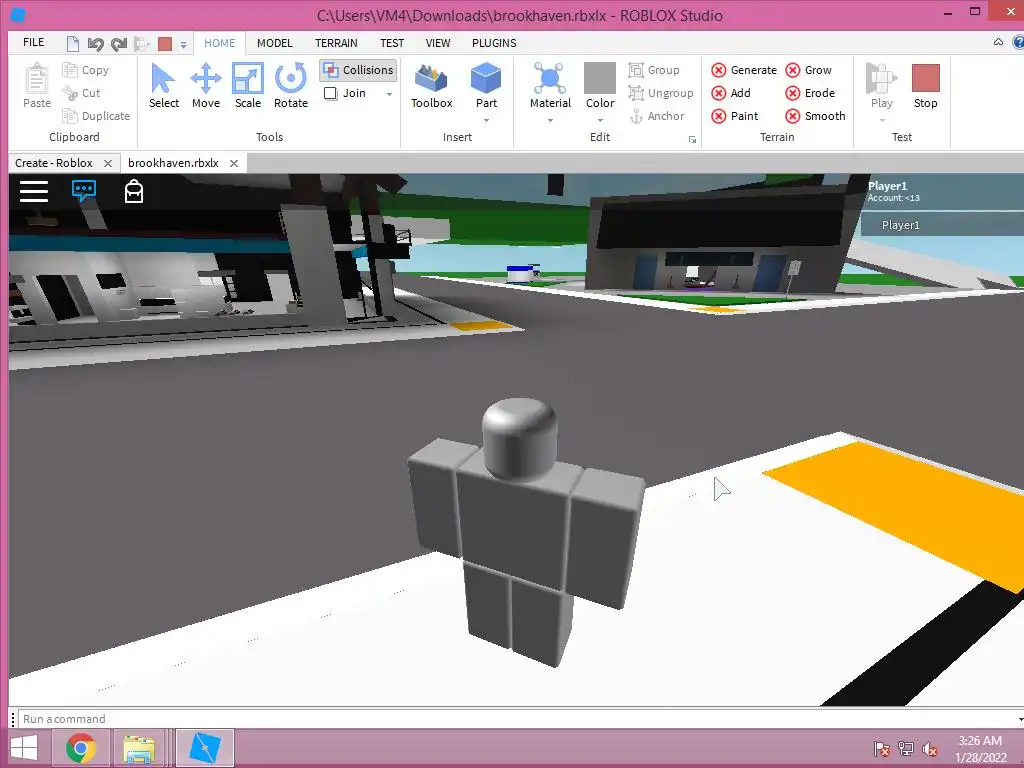Check the Join checkbox

tap(330, 93)
